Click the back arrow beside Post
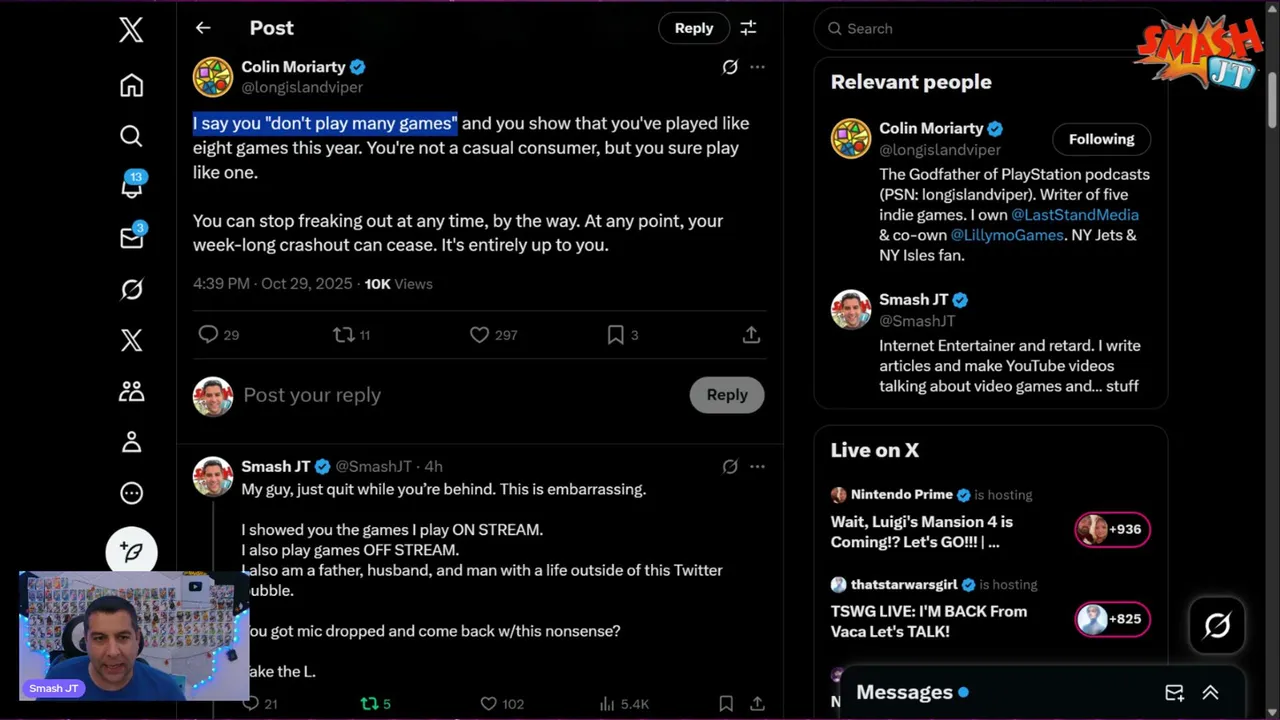 (203, 28)
